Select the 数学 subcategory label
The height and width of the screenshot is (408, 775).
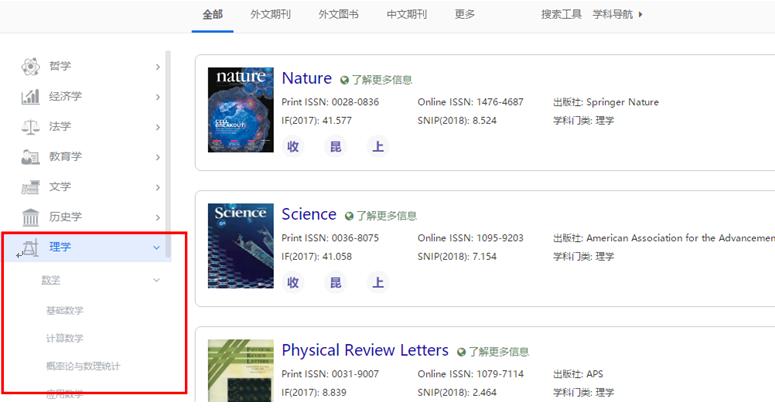[51, 280]
